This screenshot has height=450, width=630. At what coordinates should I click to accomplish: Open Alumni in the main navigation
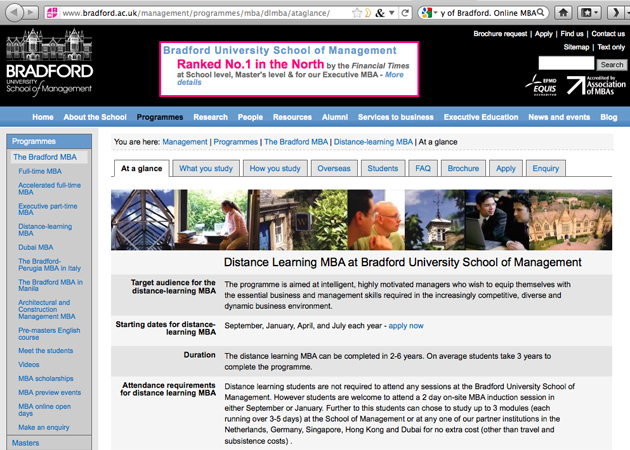335,117
